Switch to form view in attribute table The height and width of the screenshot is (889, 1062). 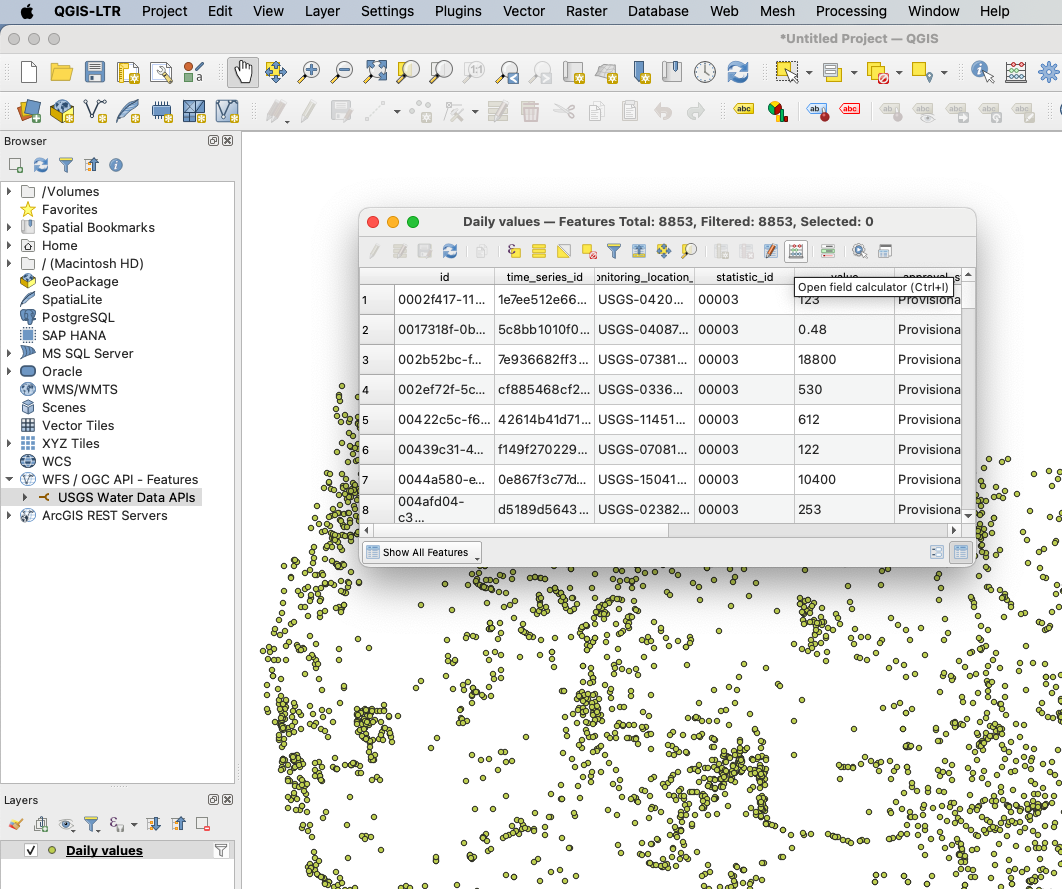click(x=937, y=552)
